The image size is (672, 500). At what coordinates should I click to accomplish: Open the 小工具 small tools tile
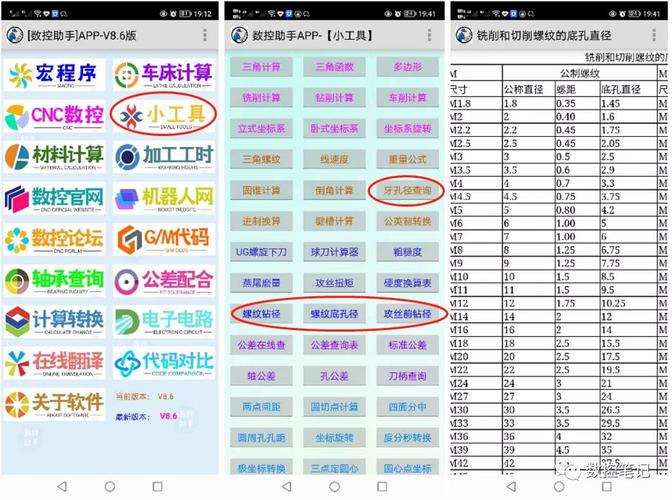[x=164, y=115]
